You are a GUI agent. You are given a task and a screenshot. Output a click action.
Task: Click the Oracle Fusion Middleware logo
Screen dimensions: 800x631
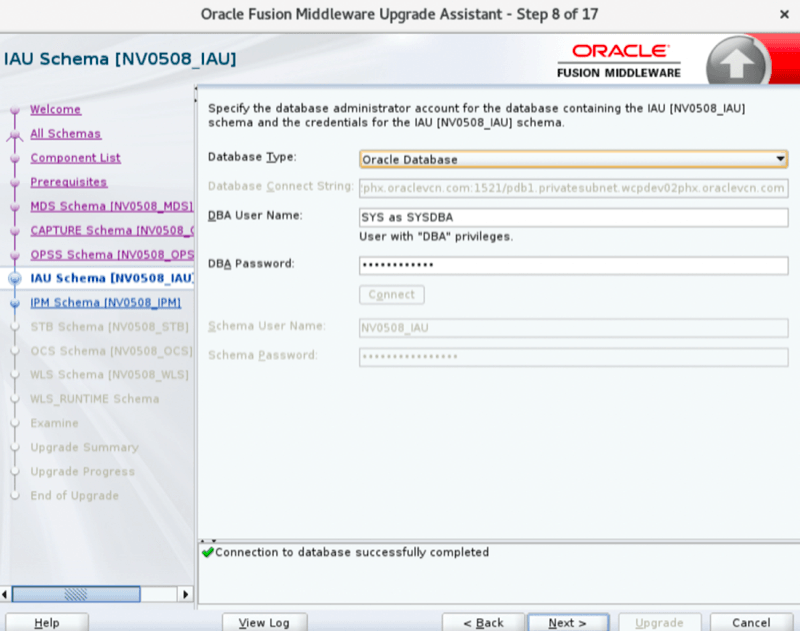[619, 61]
